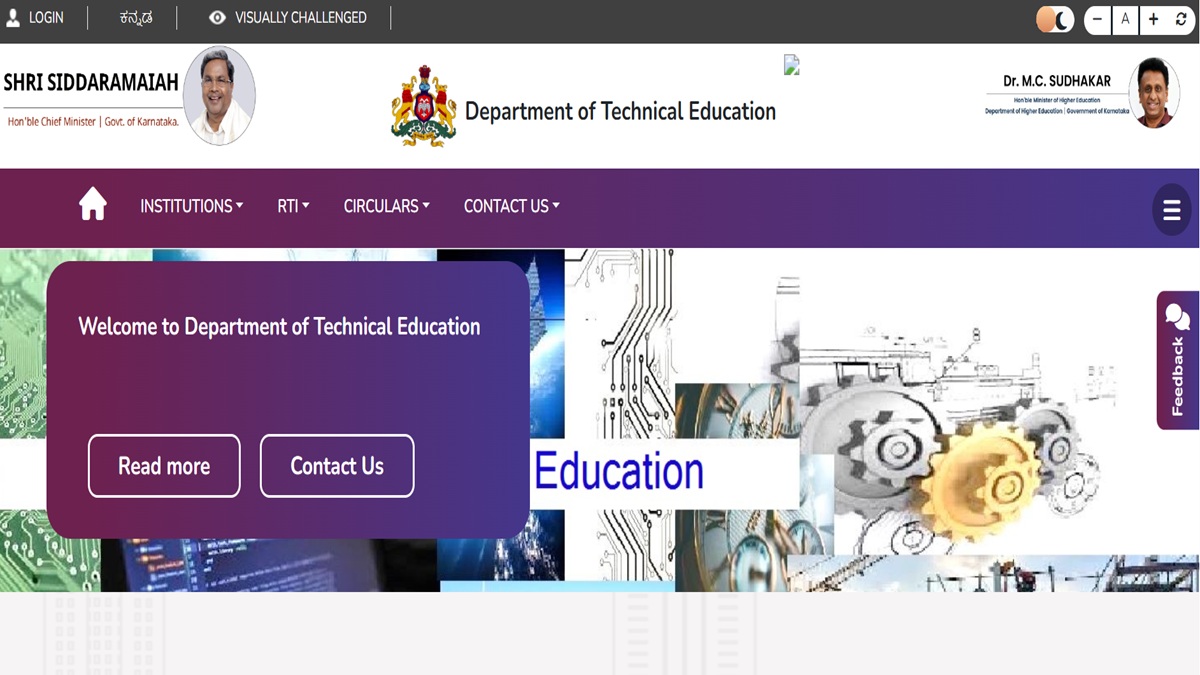Click the default font size A
Viewport: 1200px width, 675px height.
click(x=1125, y=19)
